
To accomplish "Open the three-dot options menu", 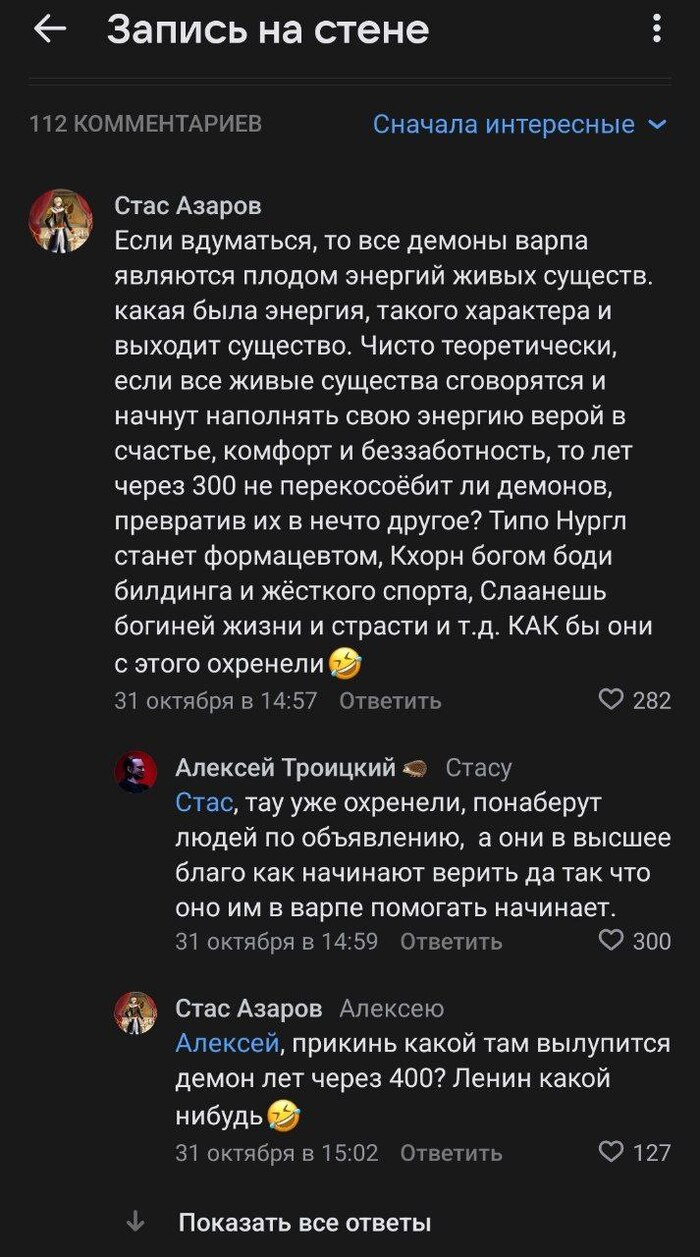I will [x=656, y=29].
